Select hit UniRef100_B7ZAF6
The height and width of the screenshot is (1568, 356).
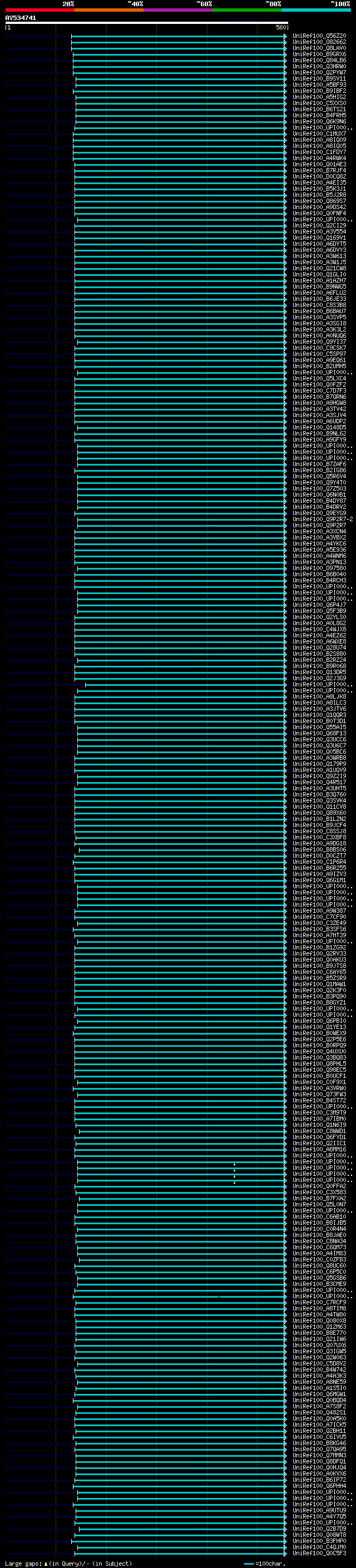(319, 464)
